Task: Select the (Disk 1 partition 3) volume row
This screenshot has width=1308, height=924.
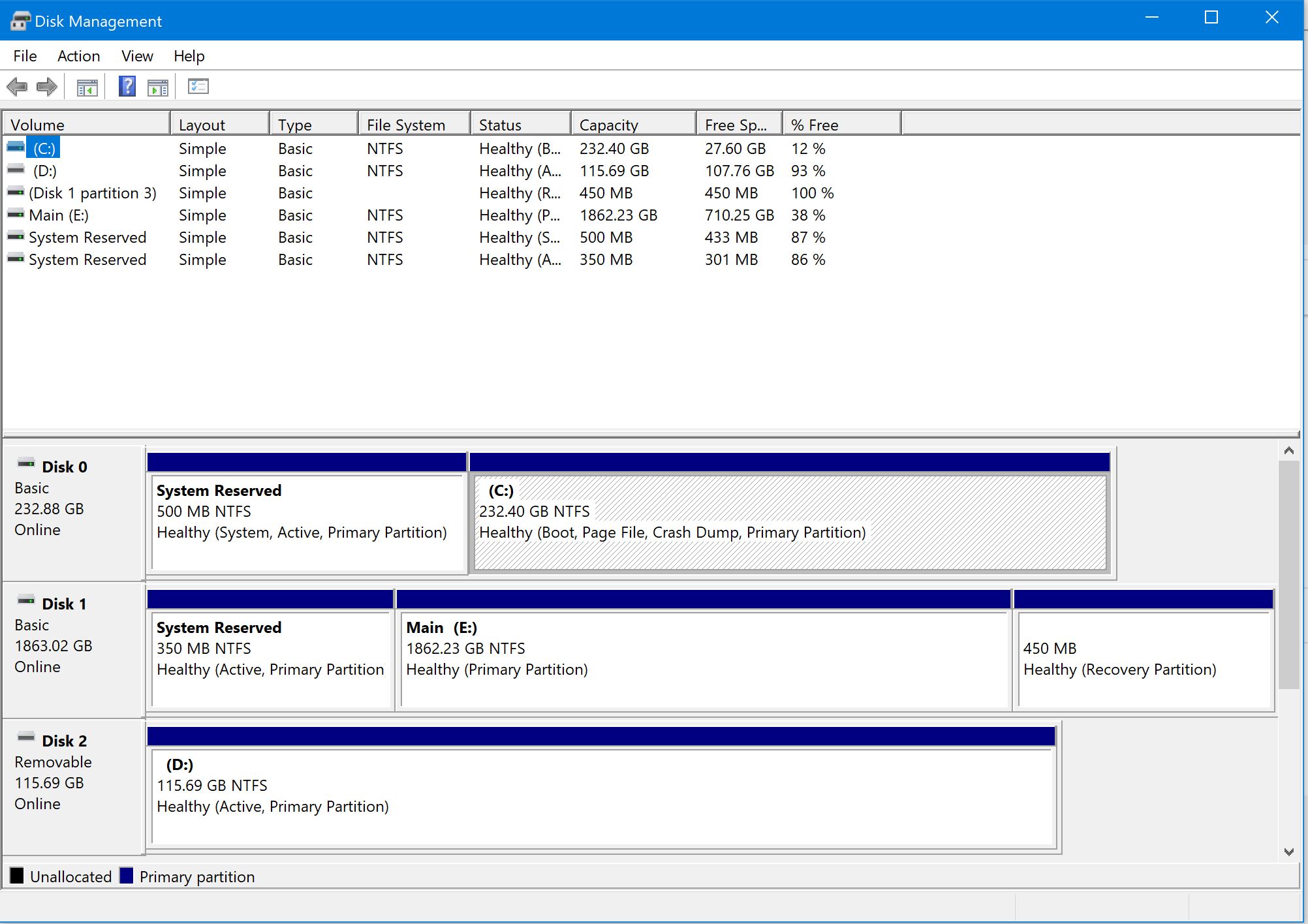Action: pyautogui.click(x=93, y=193)
